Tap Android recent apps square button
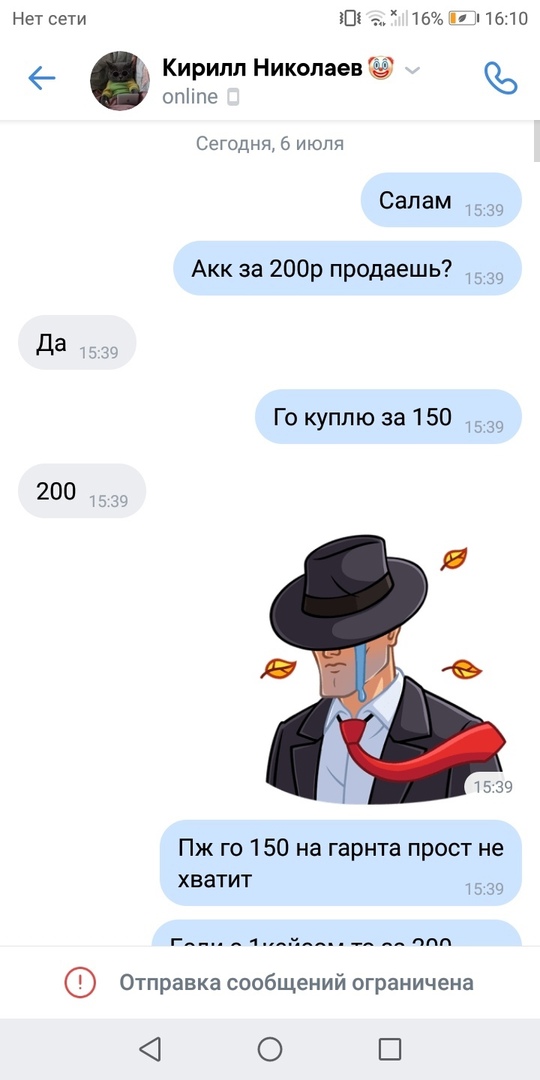The height and width of the screenshot is (1080, 540). click(x=390, y=1049)
